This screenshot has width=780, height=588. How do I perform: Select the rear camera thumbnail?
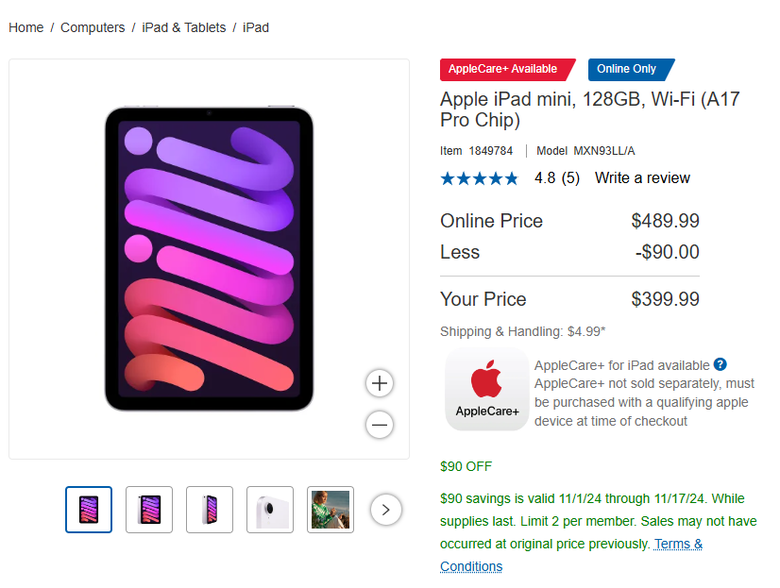coord(270,509)
